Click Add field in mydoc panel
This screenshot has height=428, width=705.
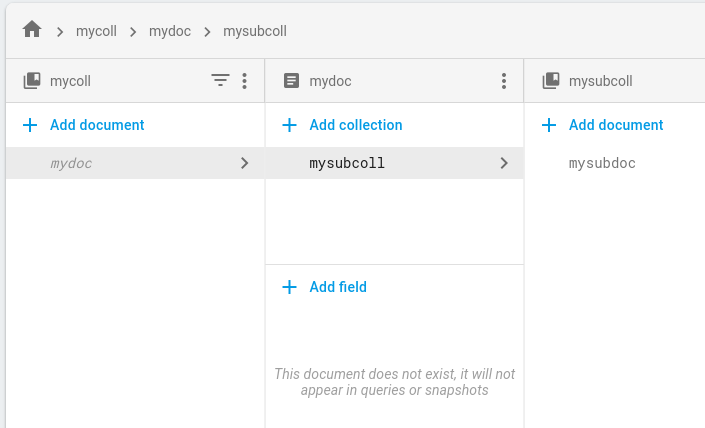[338, 287]
